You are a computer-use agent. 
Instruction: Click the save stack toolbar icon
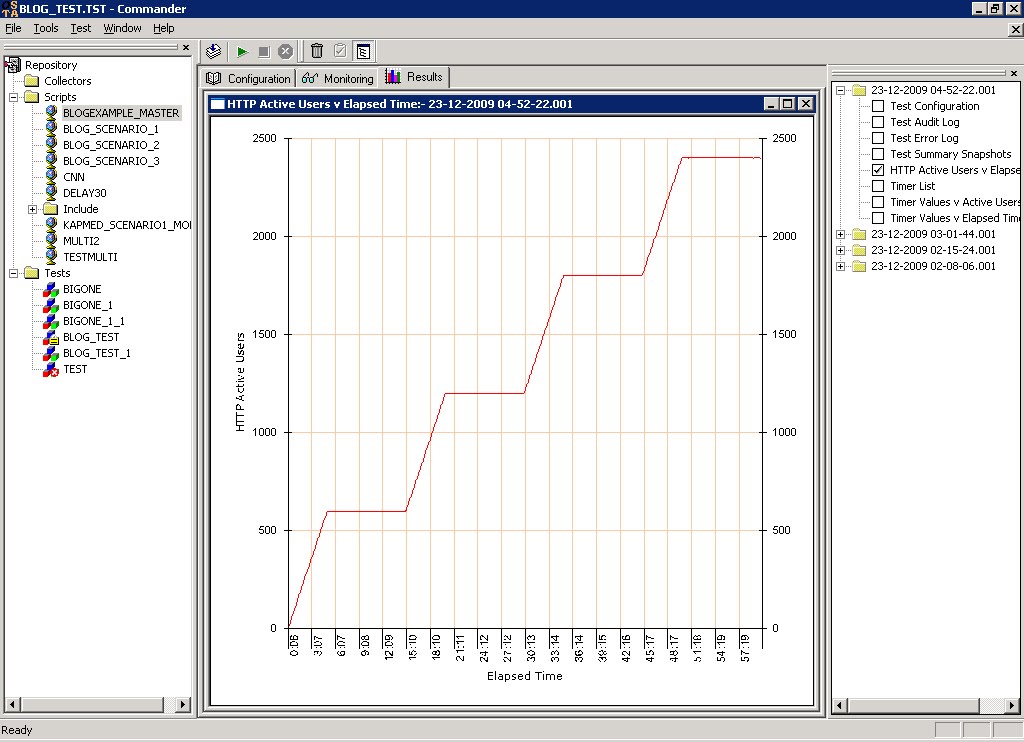click(x=213, y=51)
